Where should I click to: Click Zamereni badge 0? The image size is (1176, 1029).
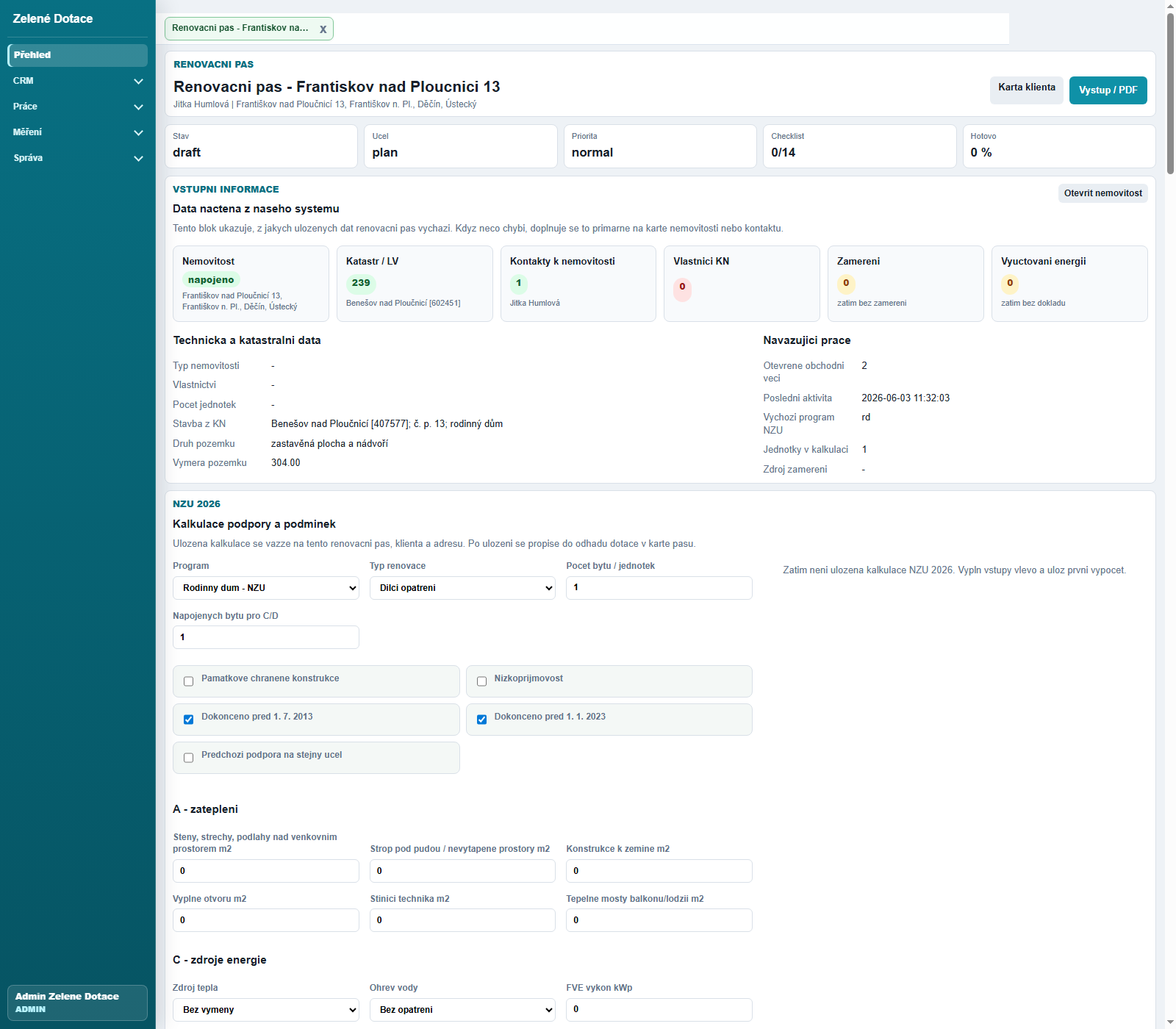846,283
